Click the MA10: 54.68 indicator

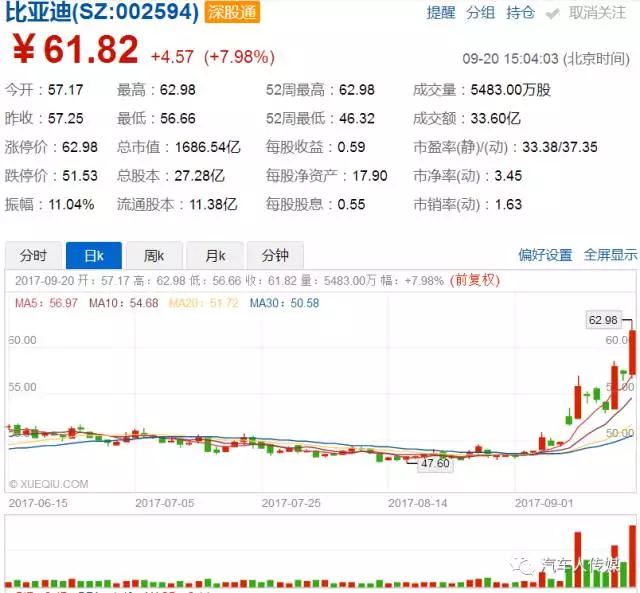(x=124, y=303)
